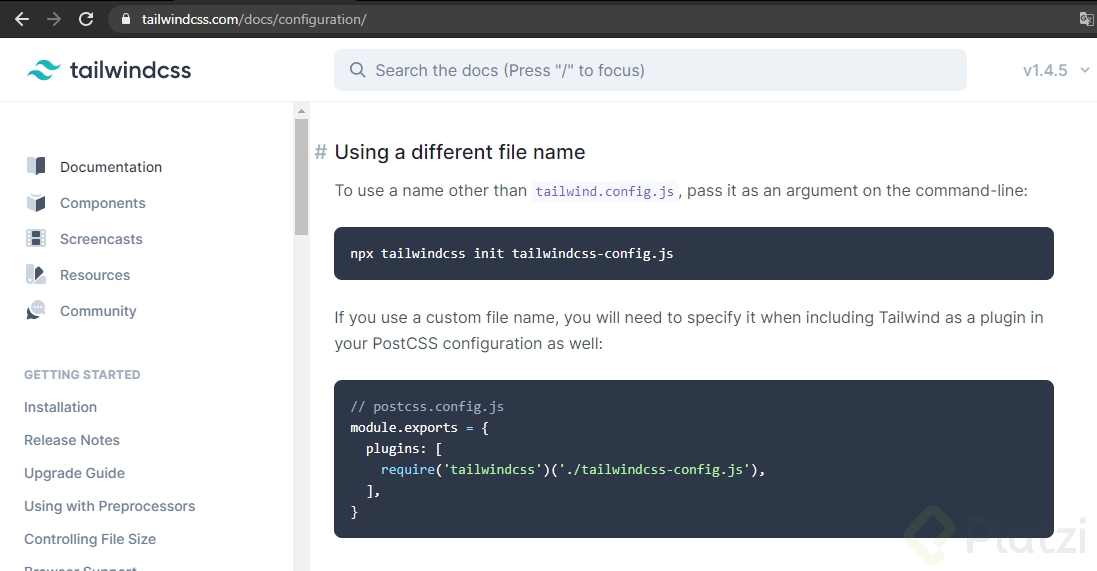Open Controlling File Size page
This screenshot has width=1097, height=571.
click(90, 539)
